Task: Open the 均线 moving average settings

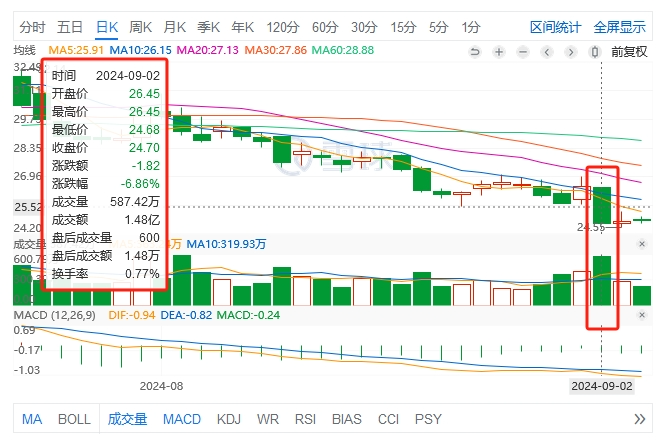Action: (24, 50)
